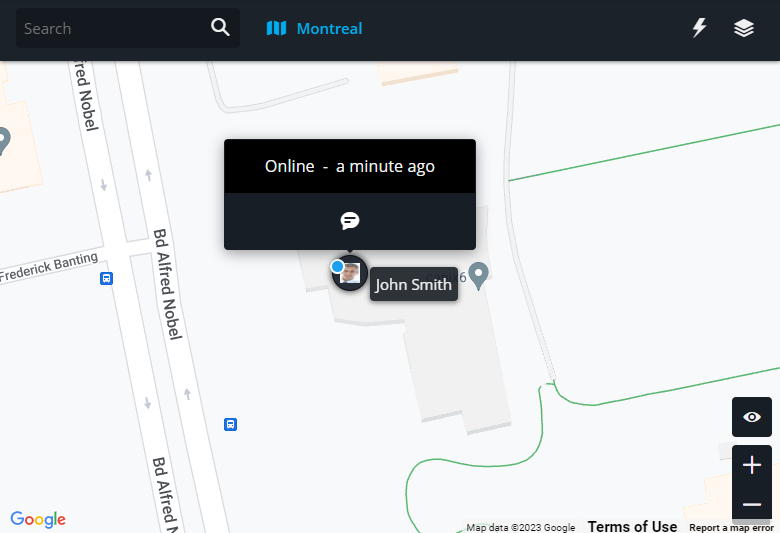The image size is (780, 533).
Task: Select the lower bus stop icon on Alfred Nobel
Action: 230,425
